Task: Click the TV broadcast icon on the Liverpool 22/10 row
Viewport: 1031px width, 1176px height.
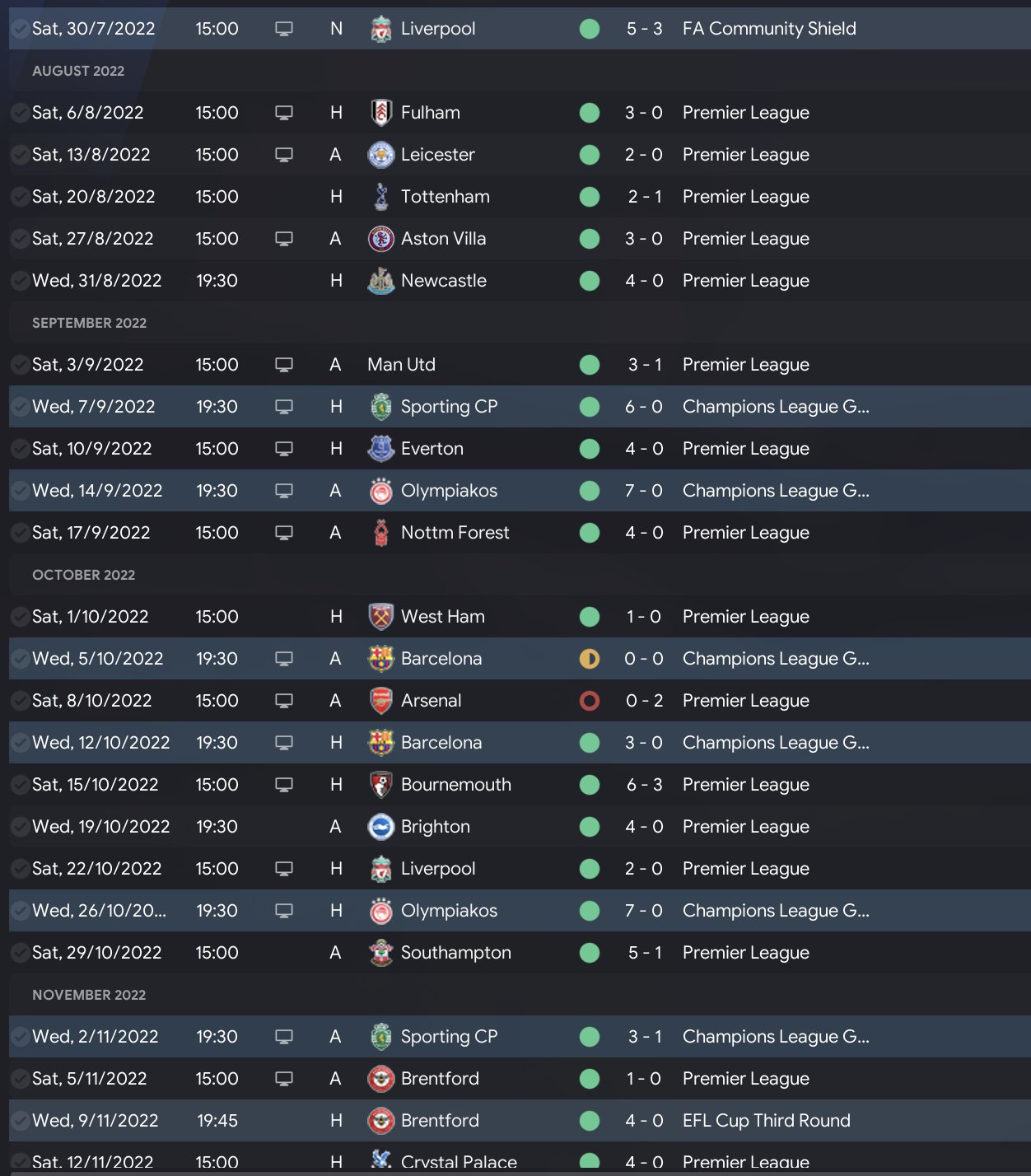Action: [x=284, y=869]
